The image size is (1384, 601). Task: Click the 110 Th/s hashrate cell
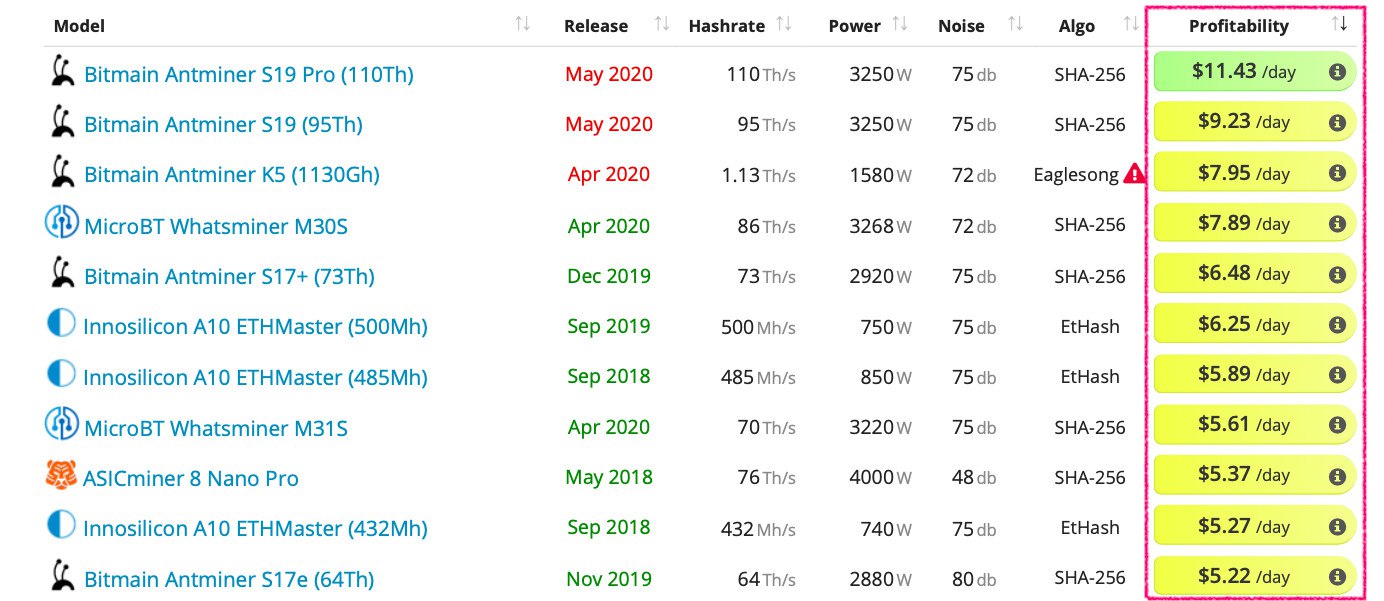761,74
